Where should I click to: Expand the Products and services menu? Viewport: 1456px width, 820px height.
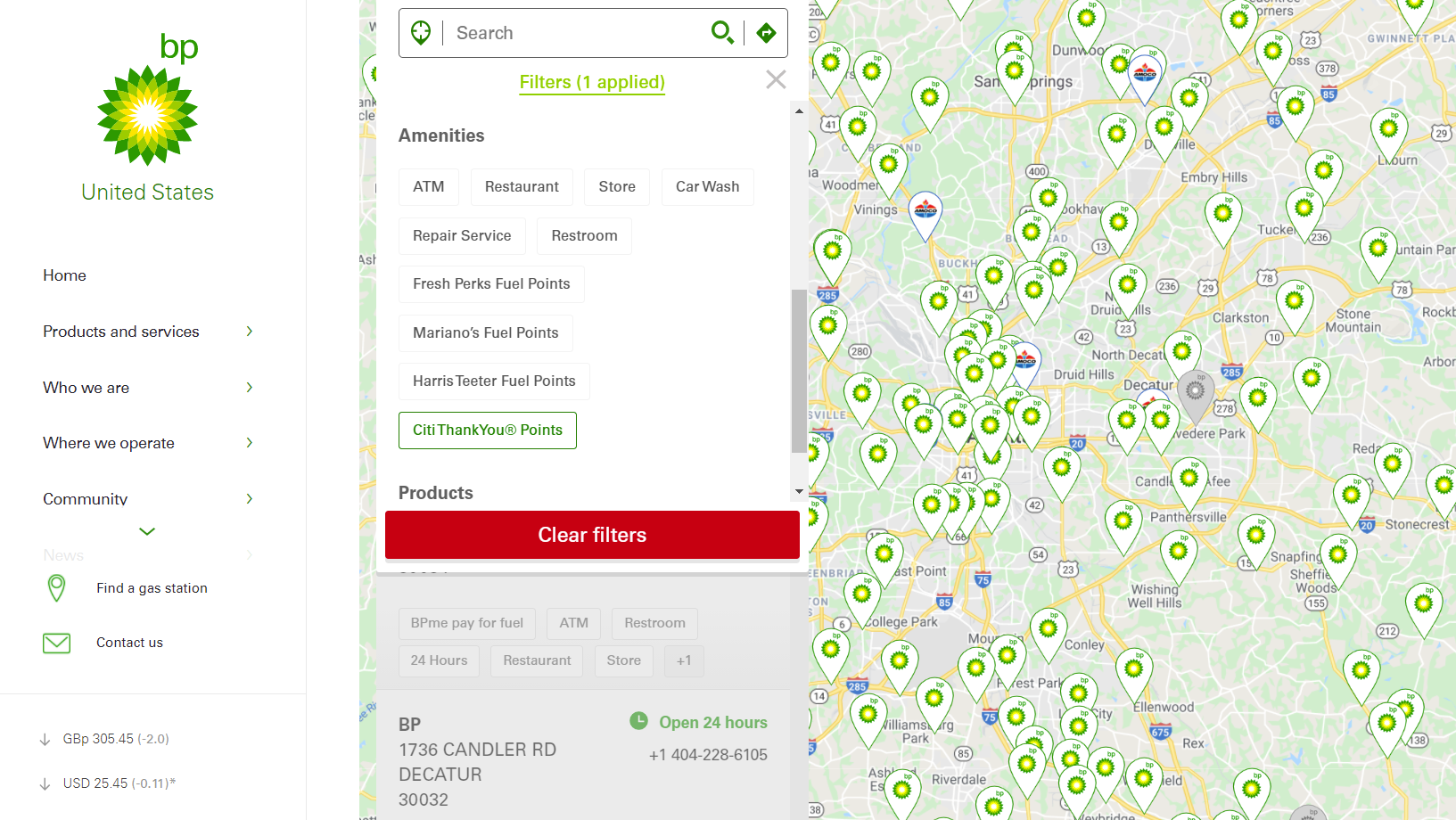click(x=249, y=332)
